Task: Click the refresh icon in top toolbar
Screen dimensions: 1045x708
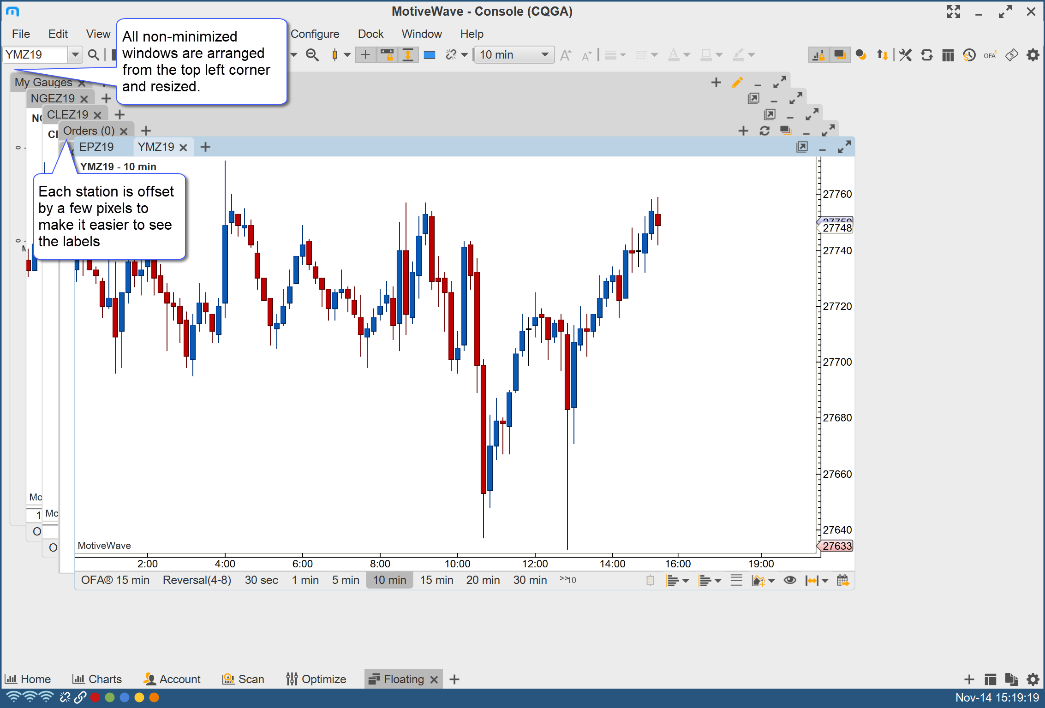Action: [x=927, y=55]
